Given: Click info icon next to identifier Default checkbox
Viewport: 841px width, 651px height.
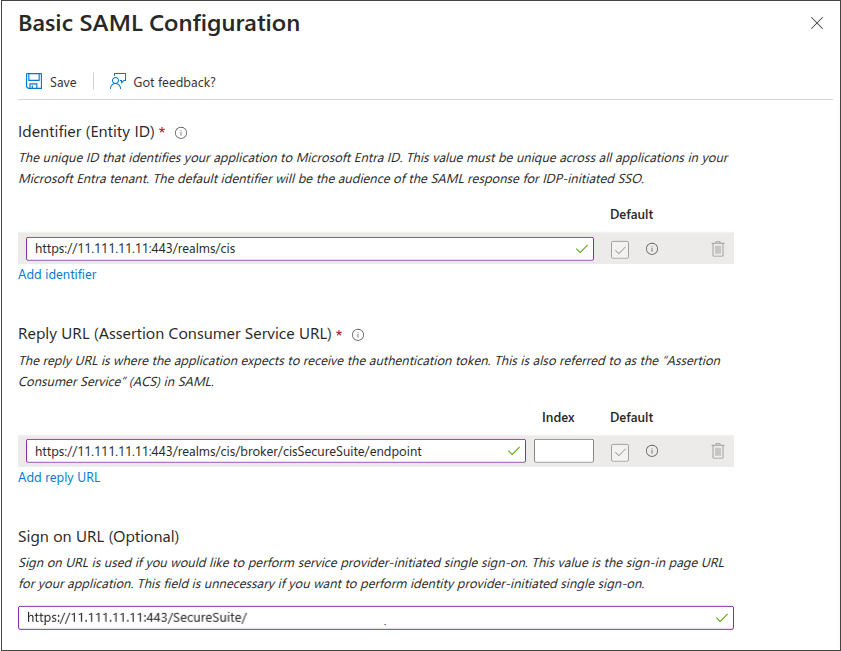Looking at the screenshot, I should [652, 249].
